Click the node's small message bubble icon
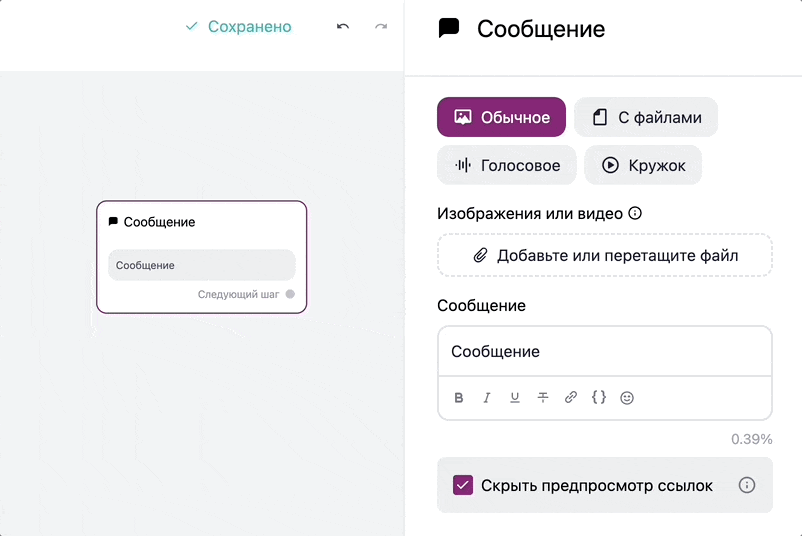Image resolution: width=802 pixels, height=536 pixels. pos(113,221)
